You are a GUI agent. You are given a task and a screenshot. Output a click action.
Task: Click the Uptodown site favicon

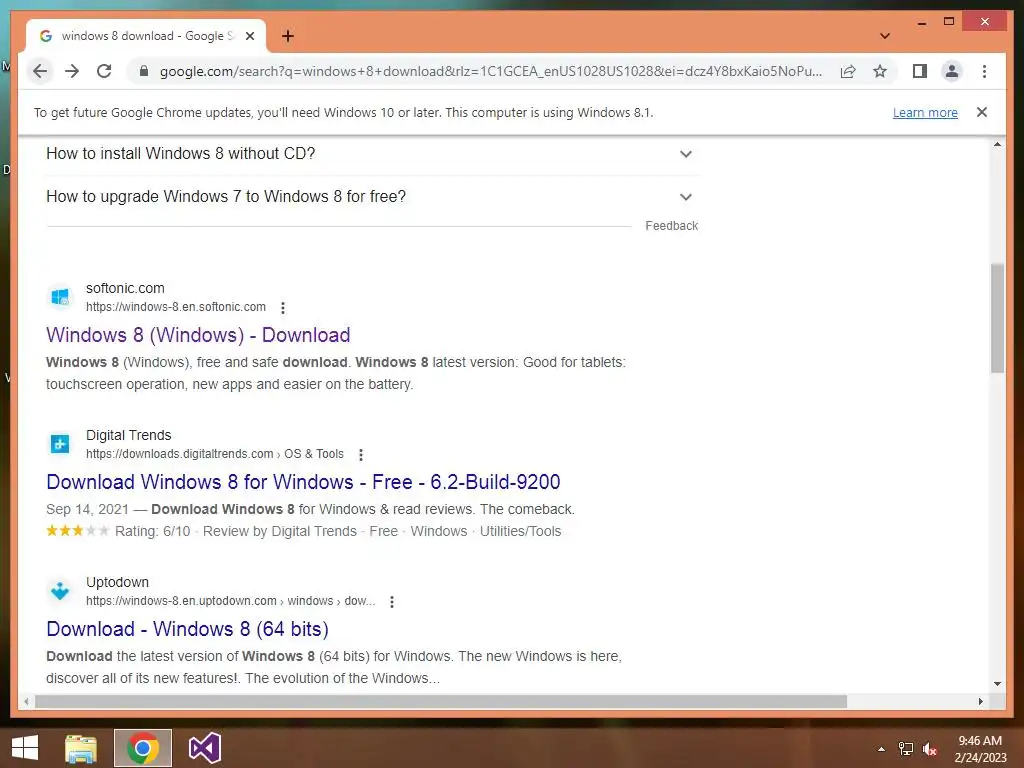(60, 591)
